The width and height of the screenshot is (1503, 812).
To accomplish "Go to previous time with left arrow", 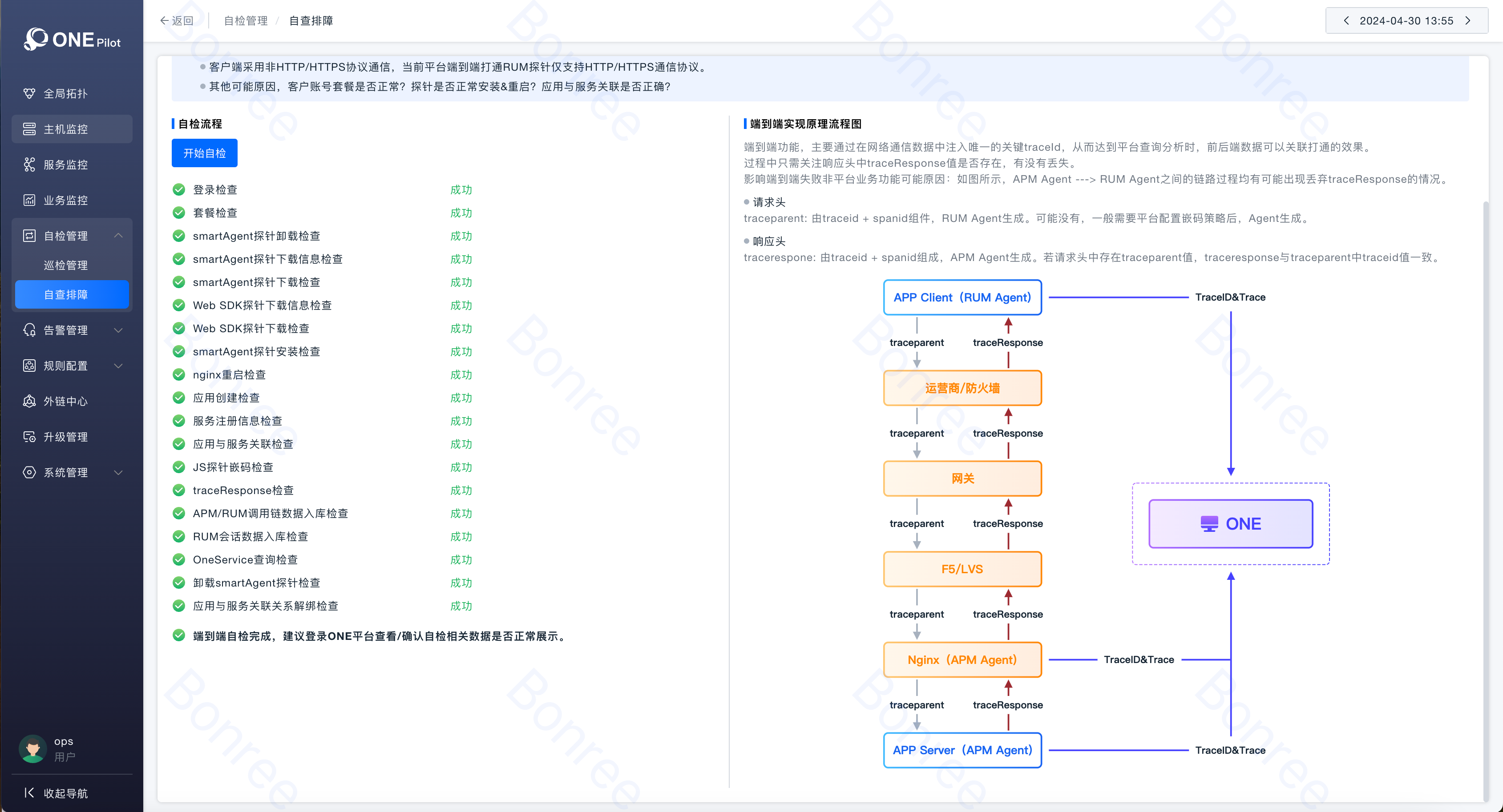I will click(1346, 21).
